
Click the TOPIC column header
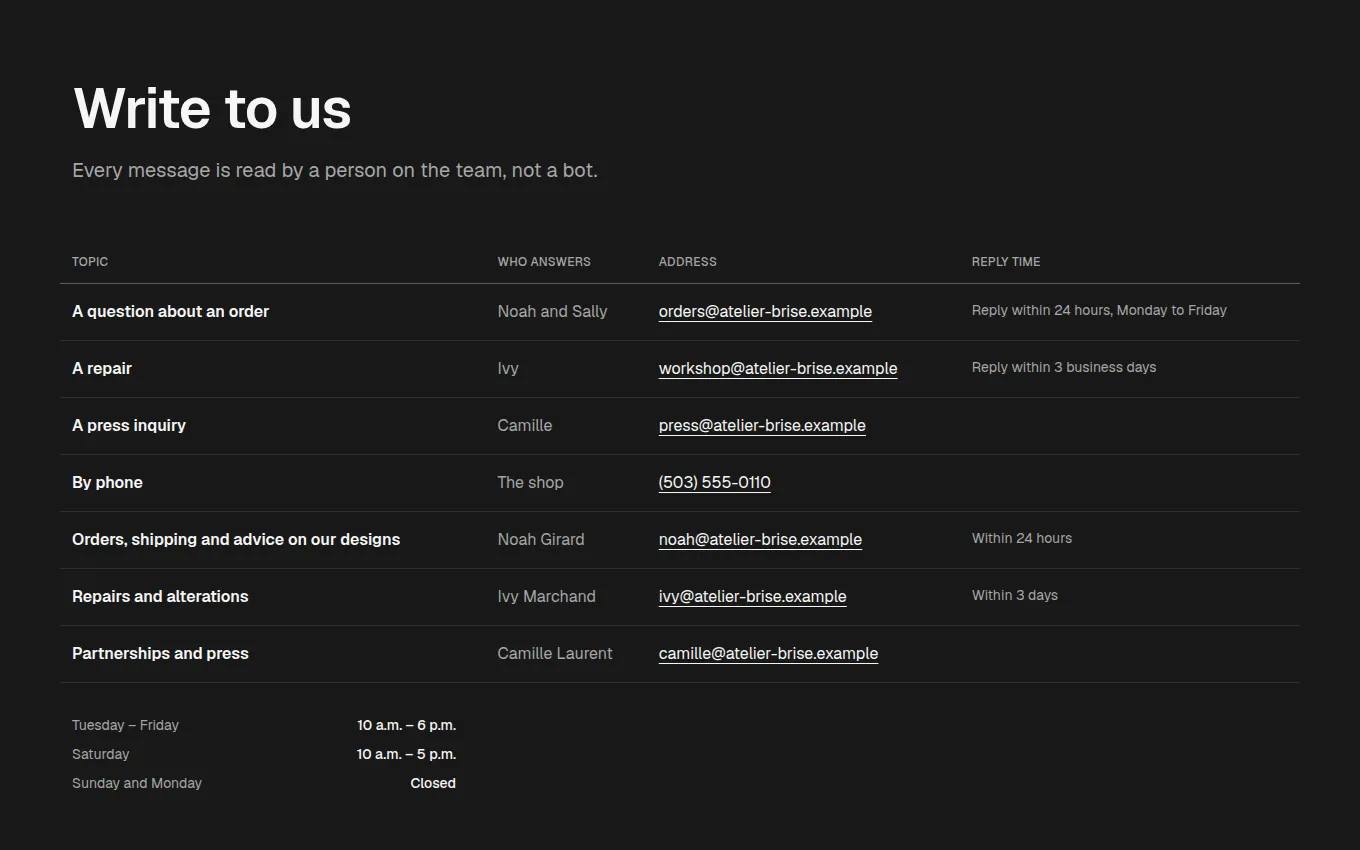point(90,262)
